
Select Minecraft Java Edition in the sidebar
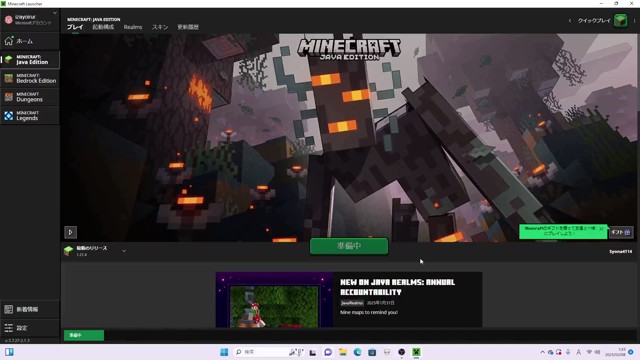(x=29, y=60)
